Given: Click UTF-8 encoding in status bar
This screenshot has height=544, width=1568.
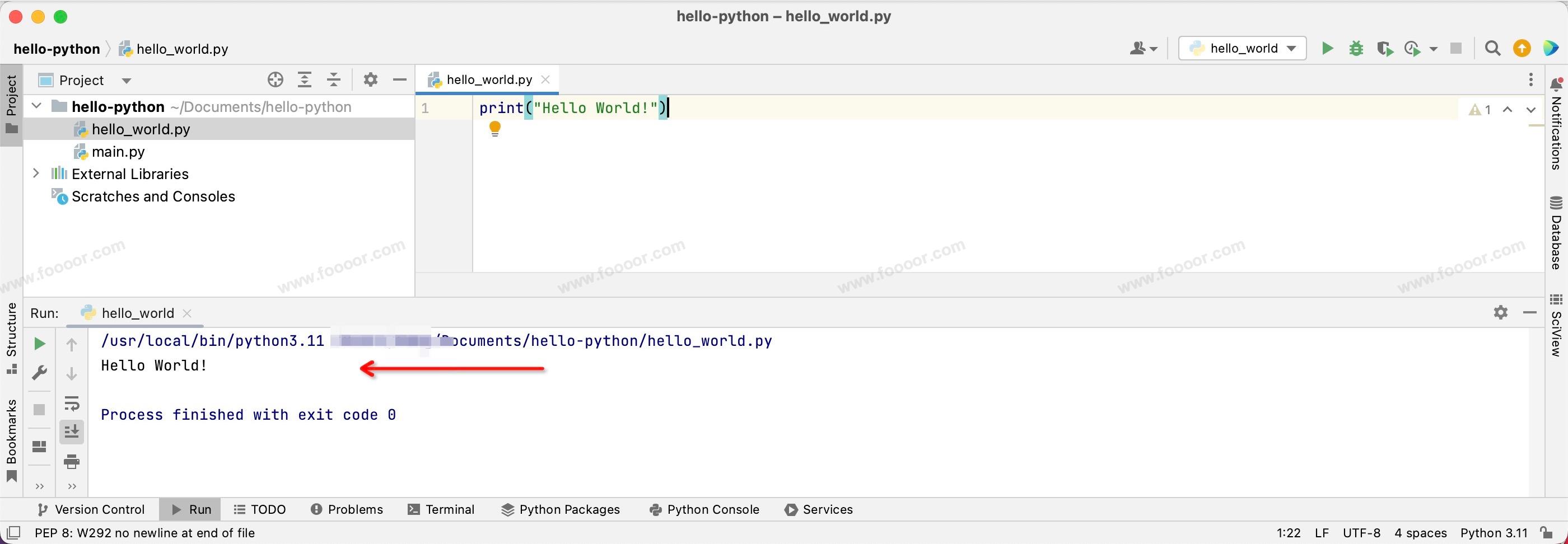Looking at the screenshot, I should point(1361,533).
